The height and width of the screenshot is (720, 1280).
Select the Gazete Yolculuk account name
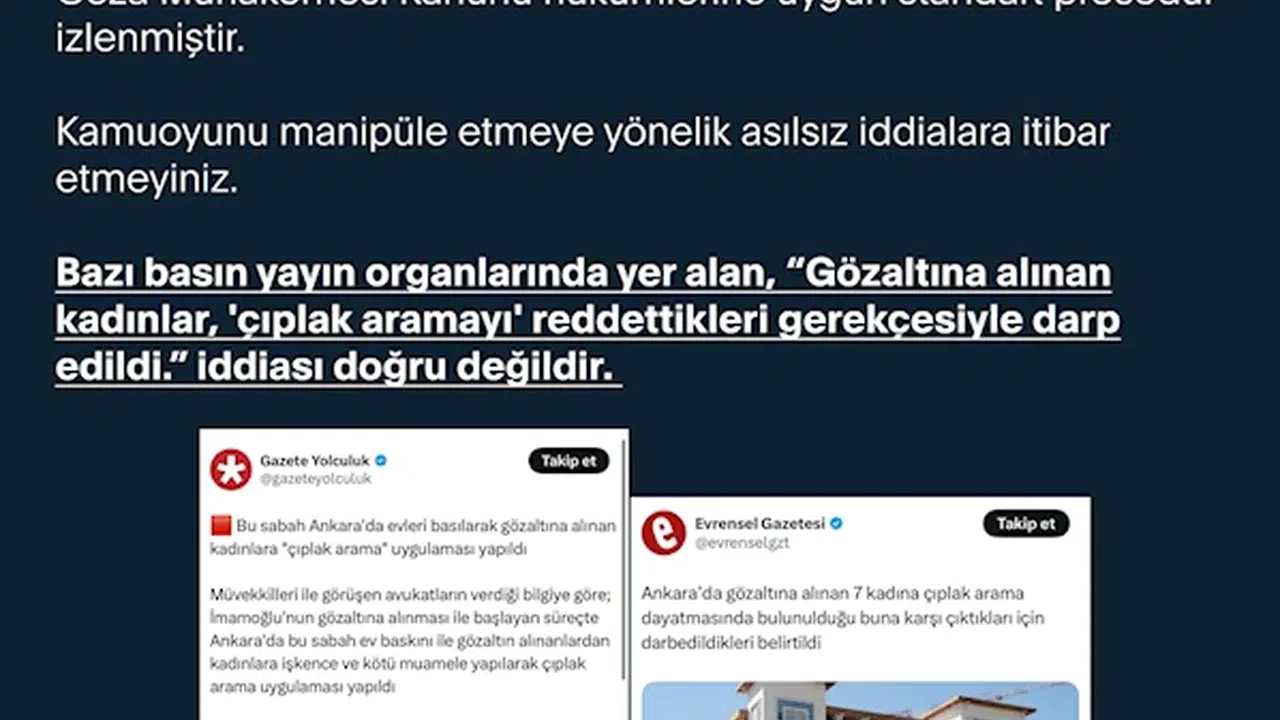pos(315,461)
